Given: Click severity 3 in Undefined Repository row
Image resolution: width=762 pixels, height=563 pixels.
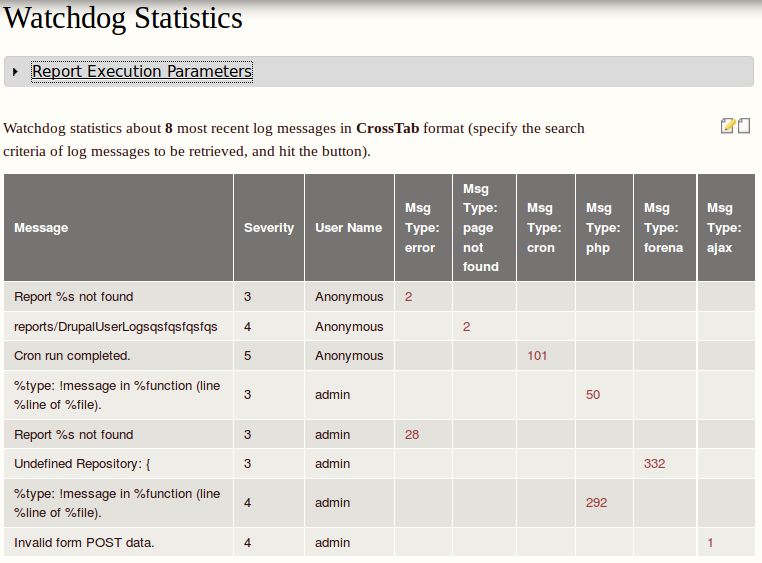Looking at the screenshot, I should point(247,463).
